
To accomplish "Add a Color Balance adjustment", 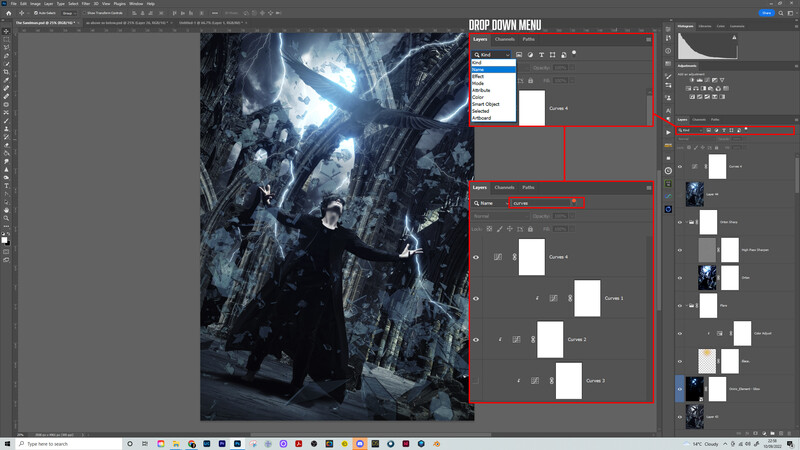I will point(696,88).
